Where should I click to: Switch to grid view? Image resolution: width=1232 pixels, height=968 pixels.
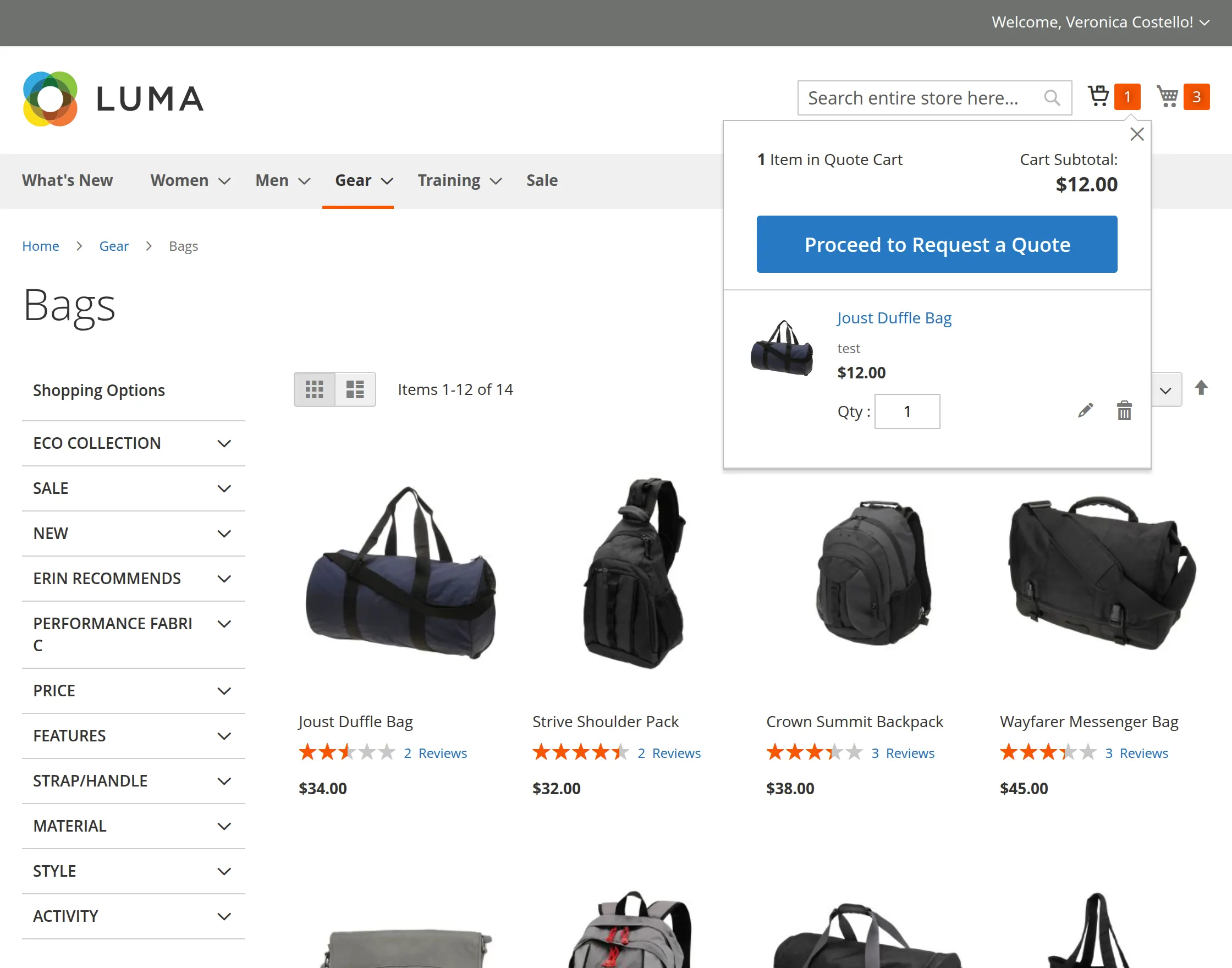pos(315,389)
